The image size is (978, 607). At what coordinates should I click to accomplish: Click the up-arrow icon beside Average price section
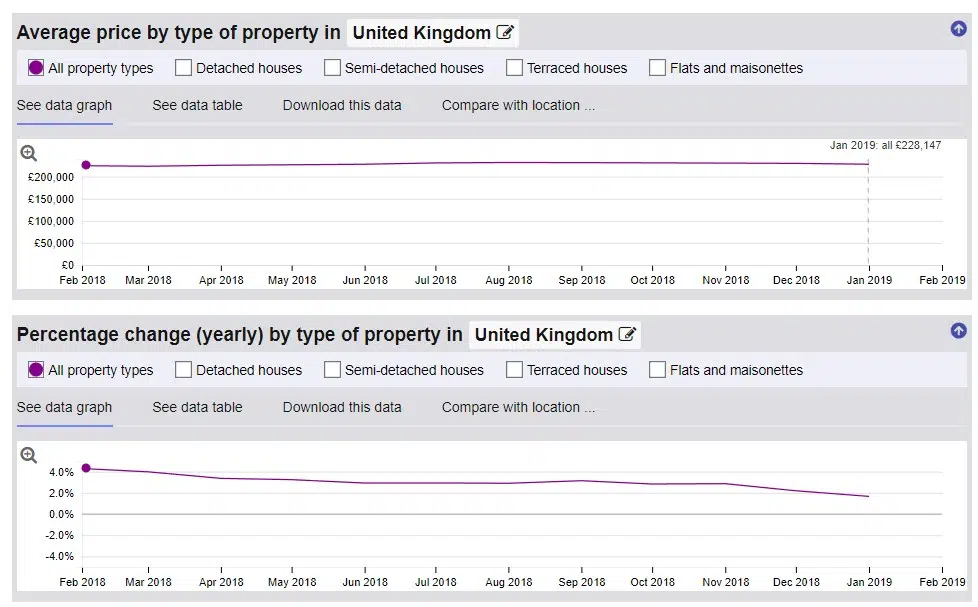click(958, 29)
